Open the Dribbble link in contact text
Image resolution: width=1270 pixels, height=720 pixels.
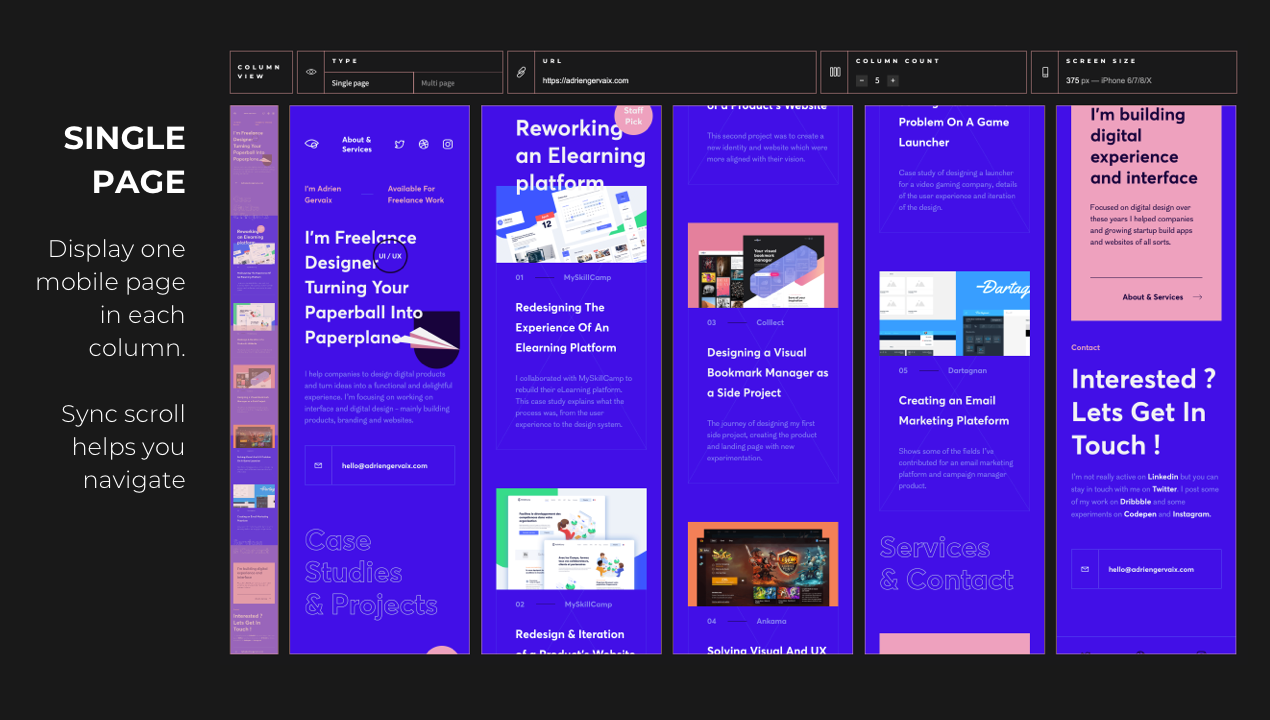click(x=1136, y=501)
